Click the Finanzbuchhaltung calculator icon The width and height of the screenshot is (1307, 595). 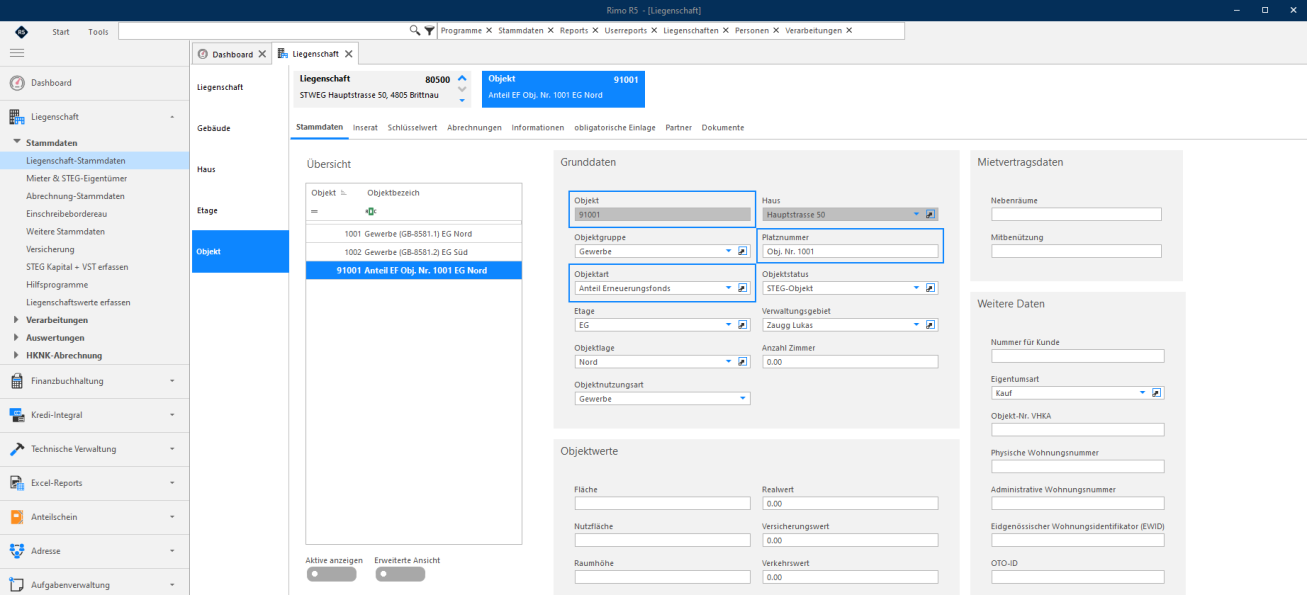(17, 381)
